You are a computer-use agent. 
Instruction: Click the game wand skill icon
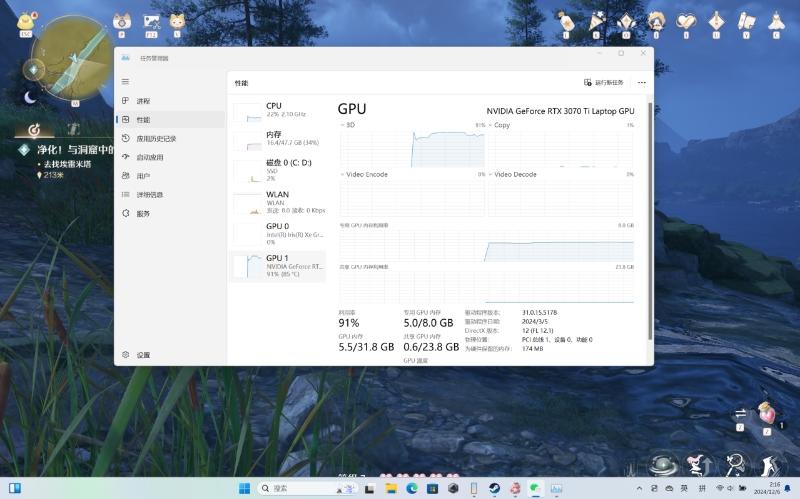(x=734, y=464)
